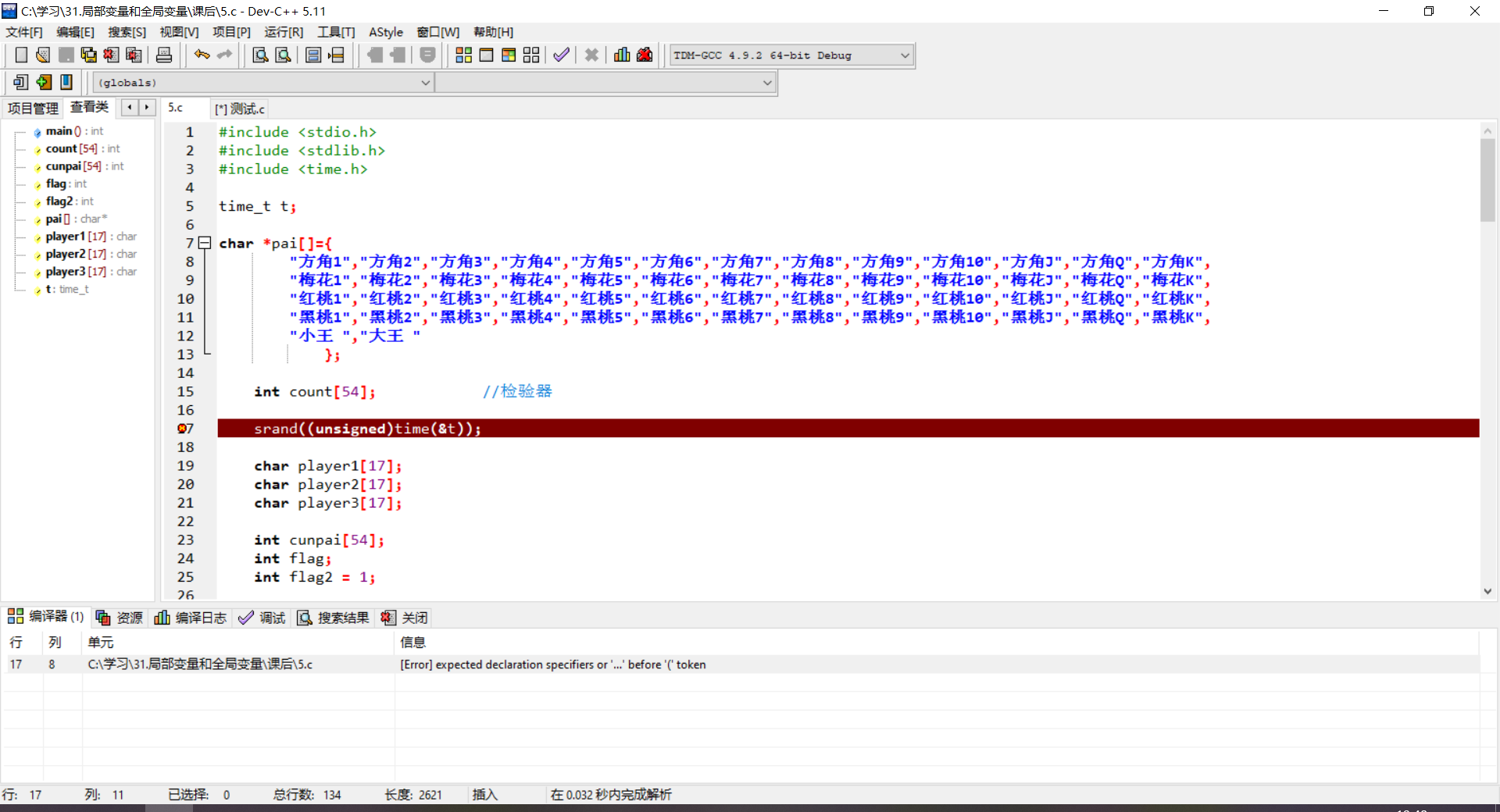Click the editor vertical scrollbar thumb

1487,180
